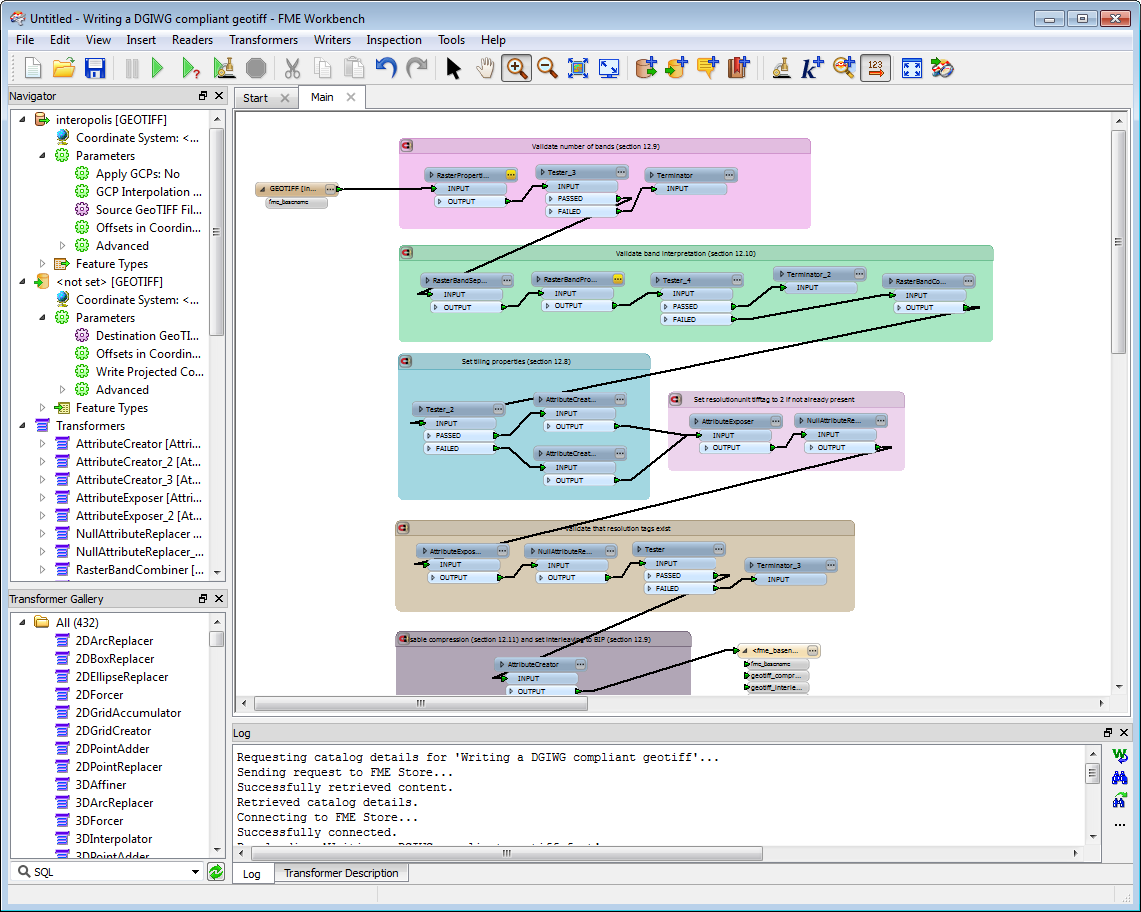Zoom to full extent of workspace icon
The height and width of the screenshot is (912, 1141).
click(x=608, y=68)
